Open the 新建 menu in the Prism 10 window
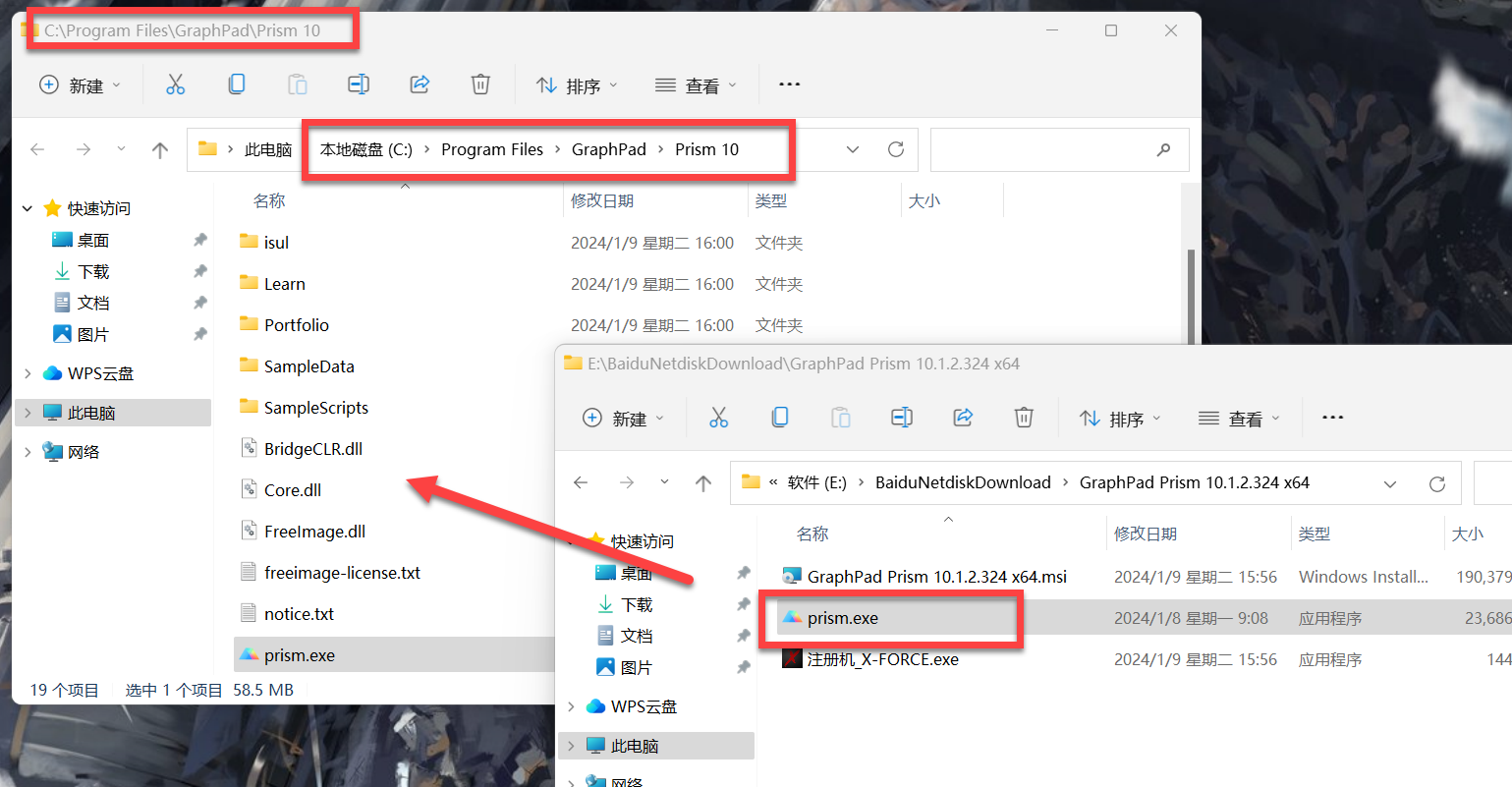The height and width of the screenshot is (787, 1512). (80, 85)
